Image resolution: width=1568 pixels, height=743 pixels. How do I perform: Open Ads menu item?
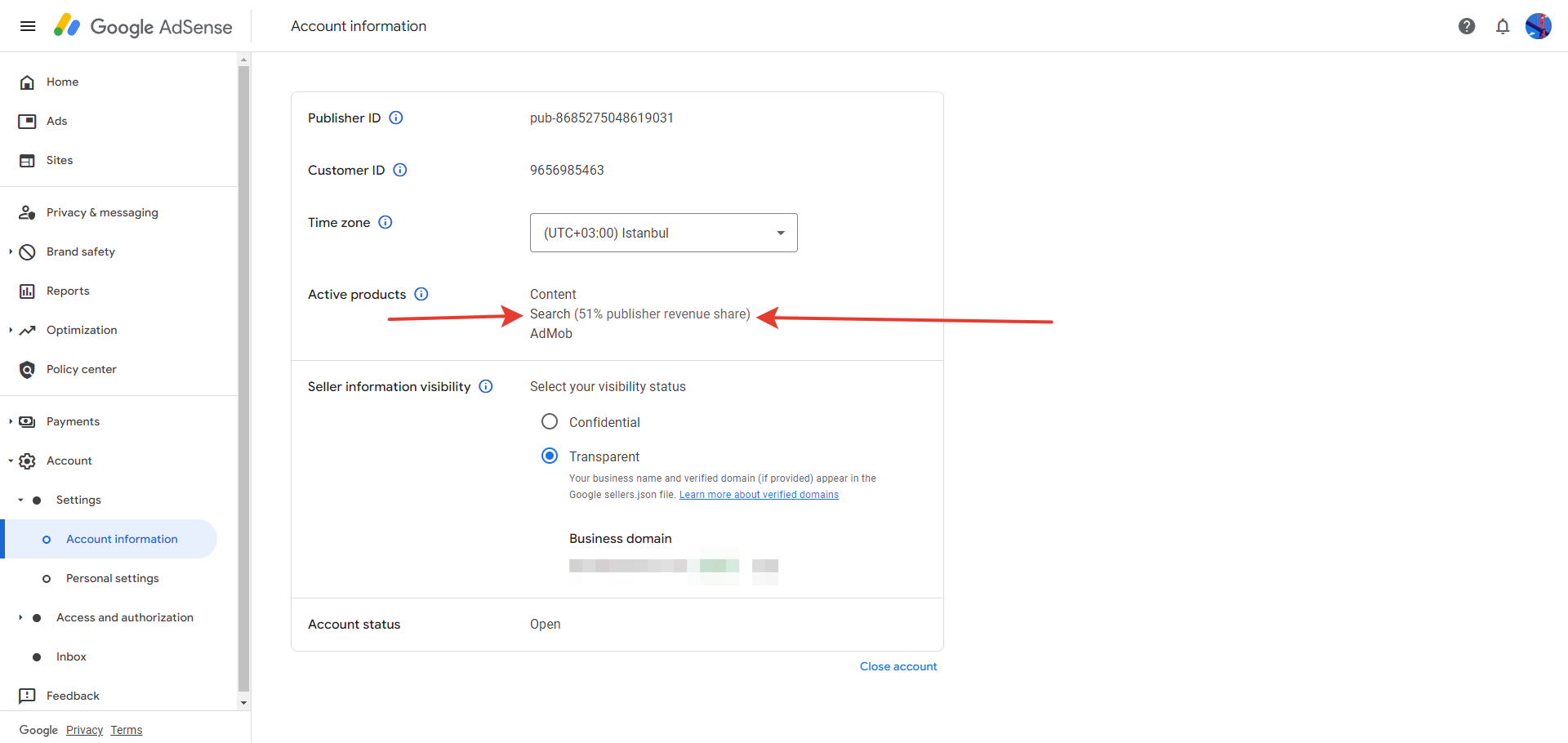pos(57,121)
